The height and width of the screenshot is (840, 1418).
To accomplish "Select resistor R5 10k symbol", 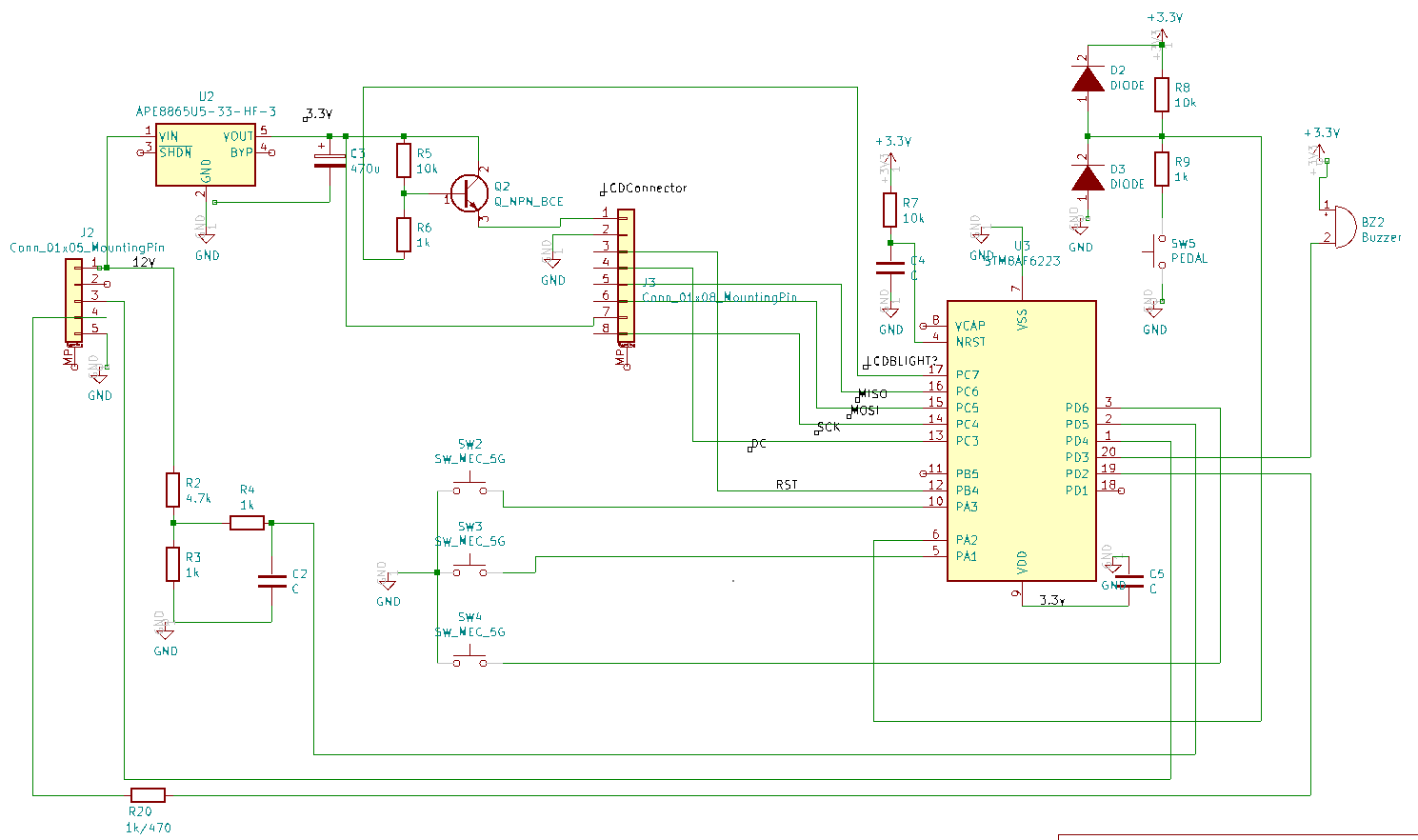I will pyautogui.click(x=404, y=161).
